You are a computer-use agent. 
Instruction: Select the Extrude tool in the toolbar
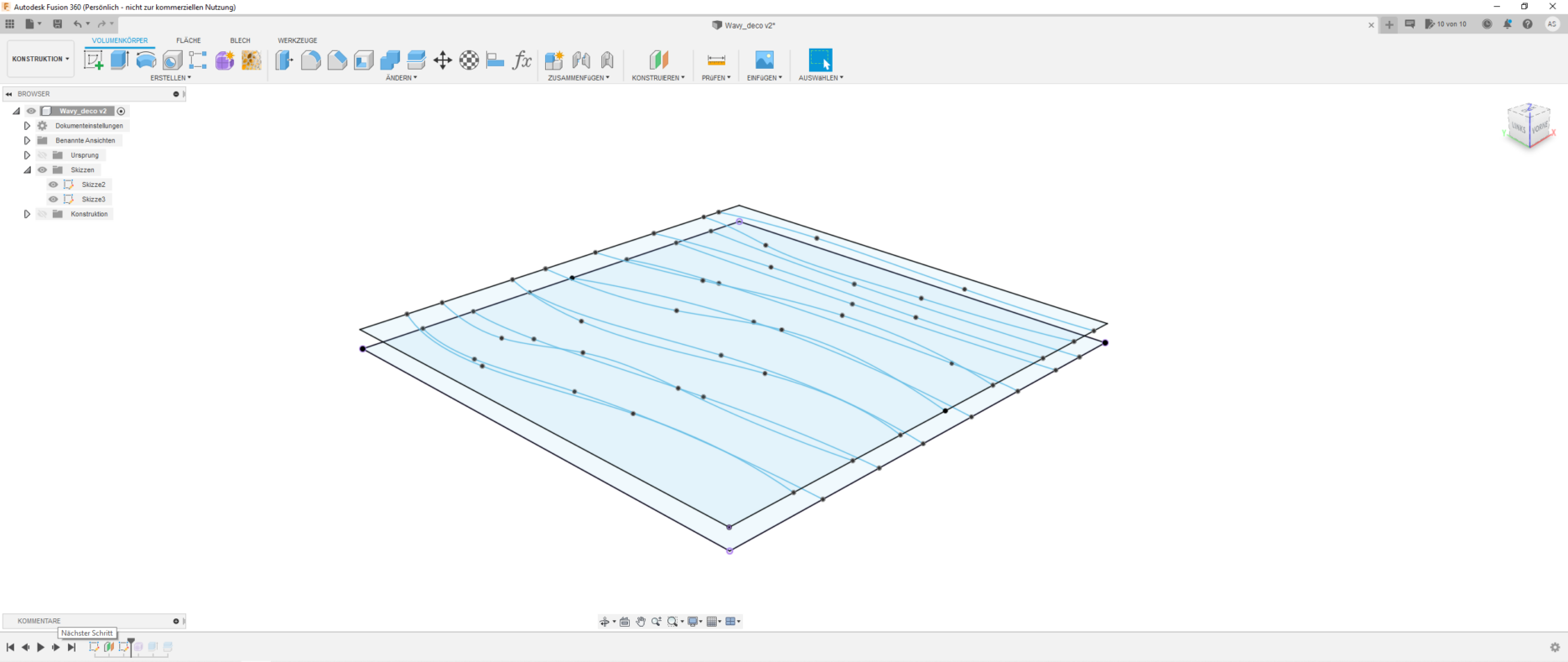(120, 60)
